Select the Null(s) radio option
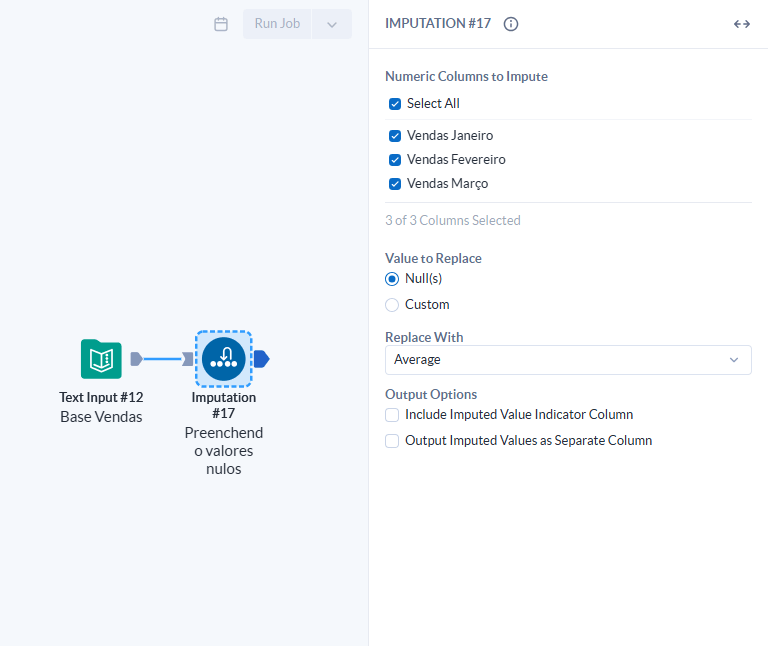768x646 pixels. click(392, 279)
